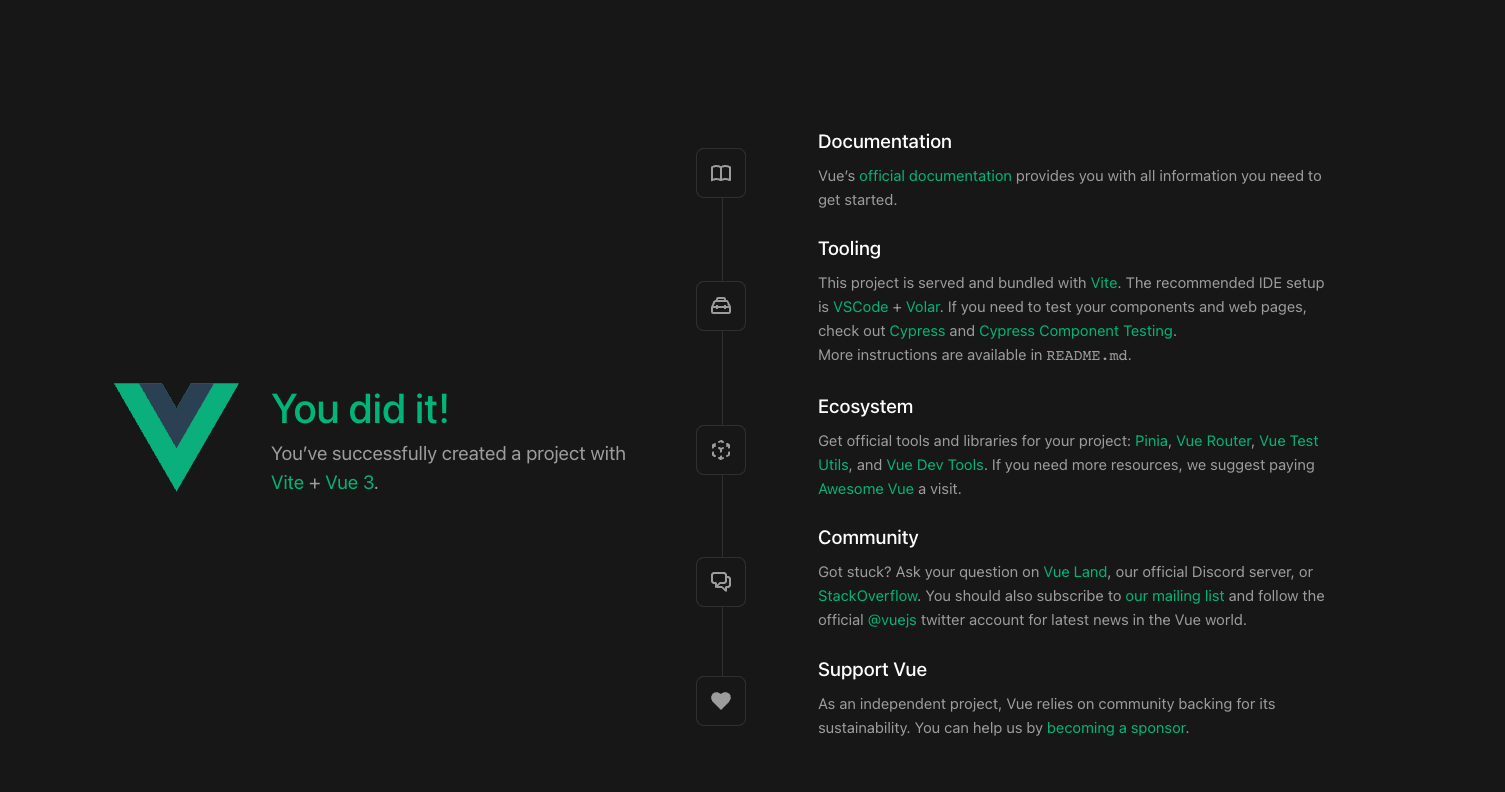This screenshot has height=792, width=1505.
Task: Click the Community section heading
Action: click(x=868, y=538)
